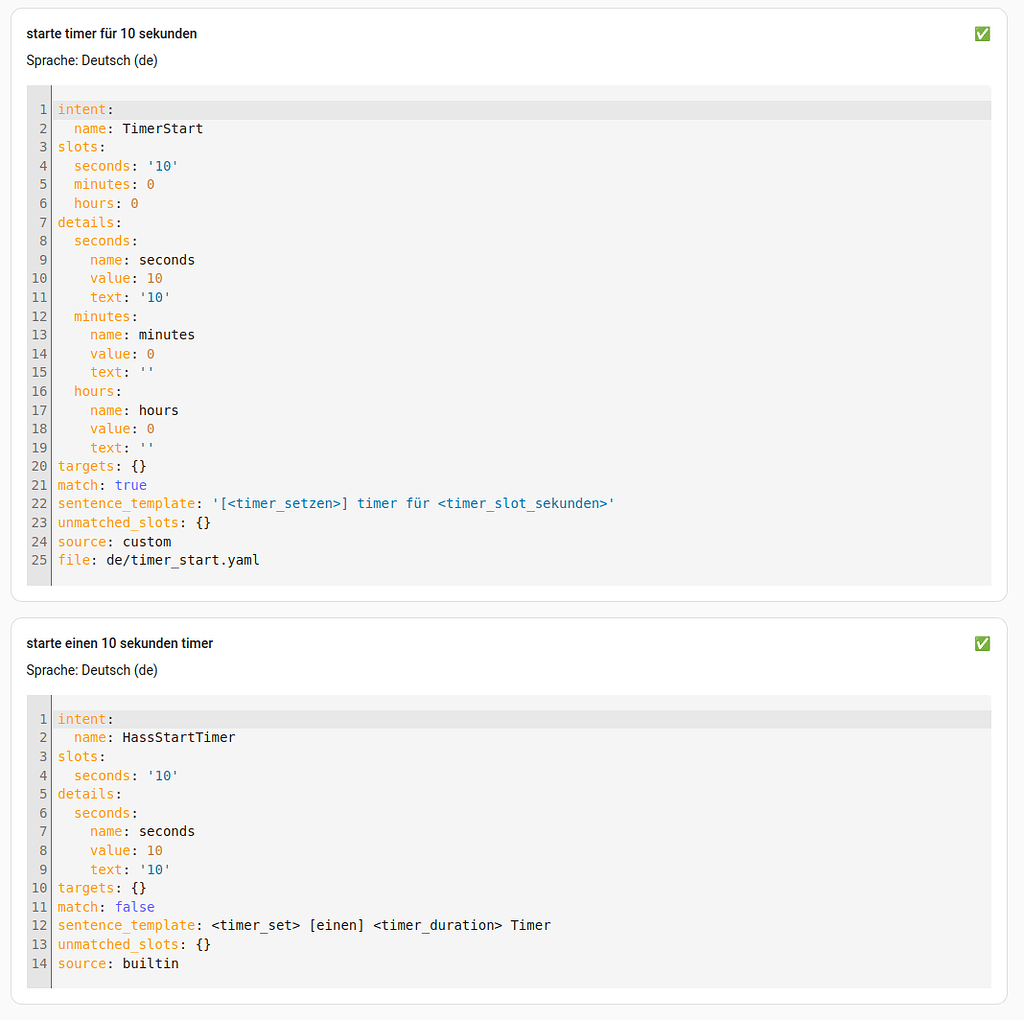Click the intent keyword on line 1
The width and height of the screenshot is (1024, 1020).
click(80, 109)
